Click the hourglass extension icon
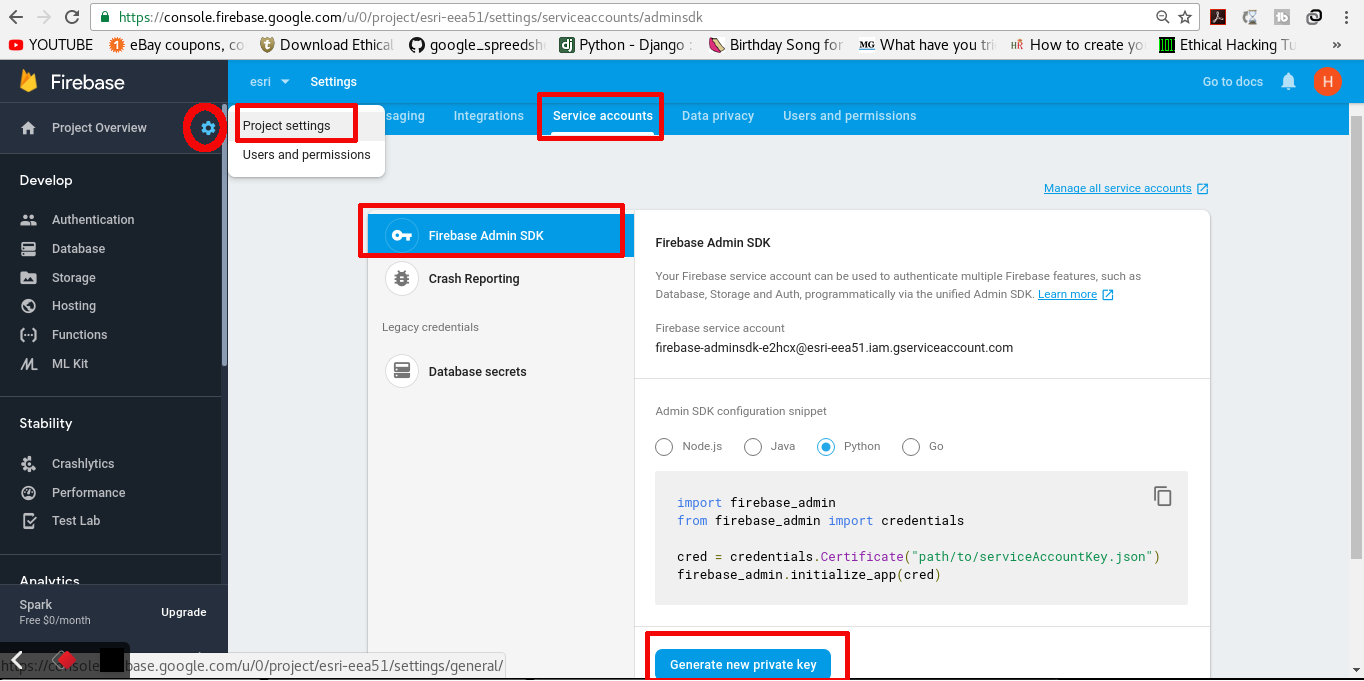Screen dimensions: 1364x681 point(1250,17)
